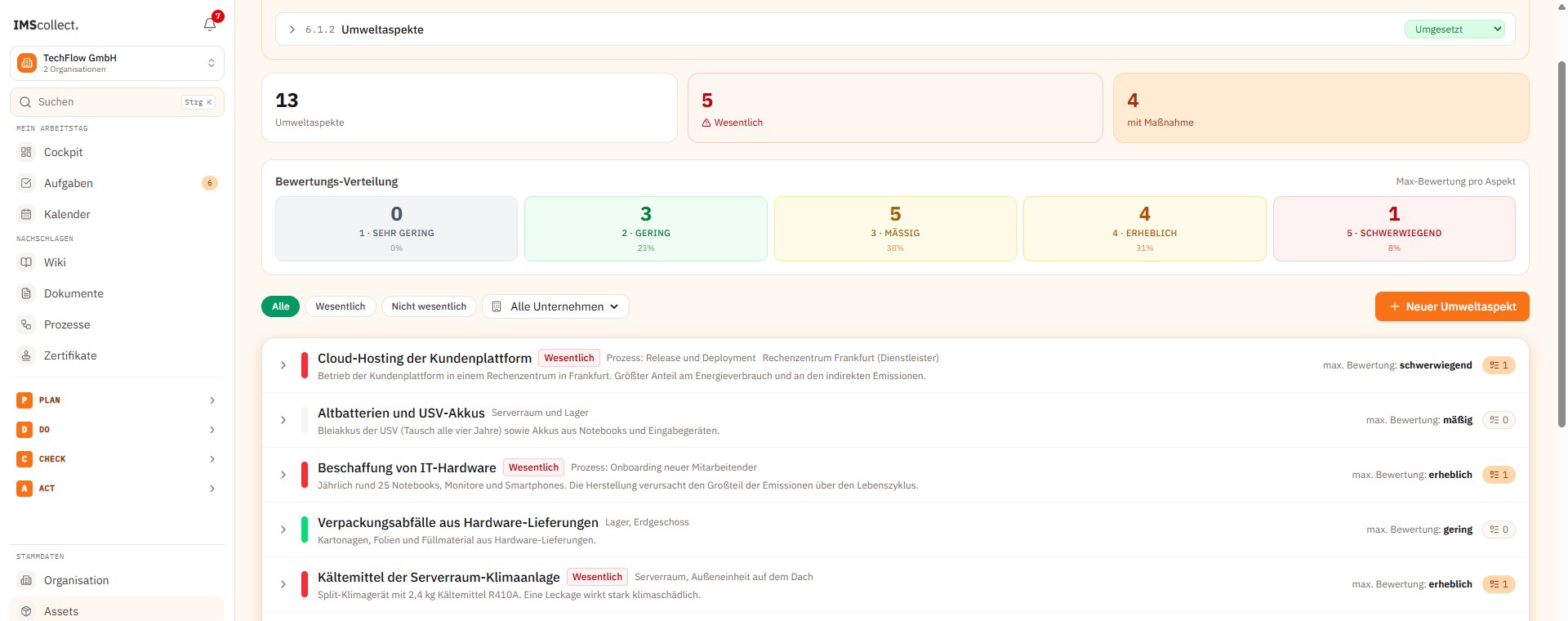The width and height of the screenshot is (1568, 621).
Task: Click the 5 · SCHWERWIEGEND rating tile
Action: coord(1394,229)
